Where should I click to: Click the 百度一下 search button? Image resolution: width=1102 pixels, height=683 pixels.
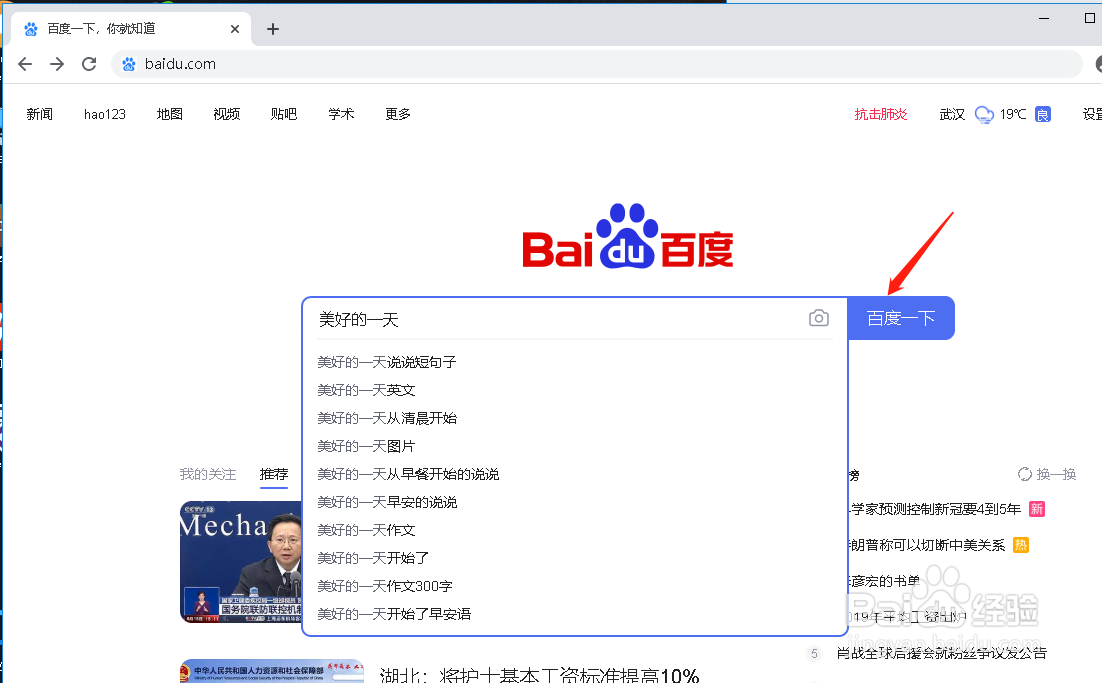[x=901, y=318]
